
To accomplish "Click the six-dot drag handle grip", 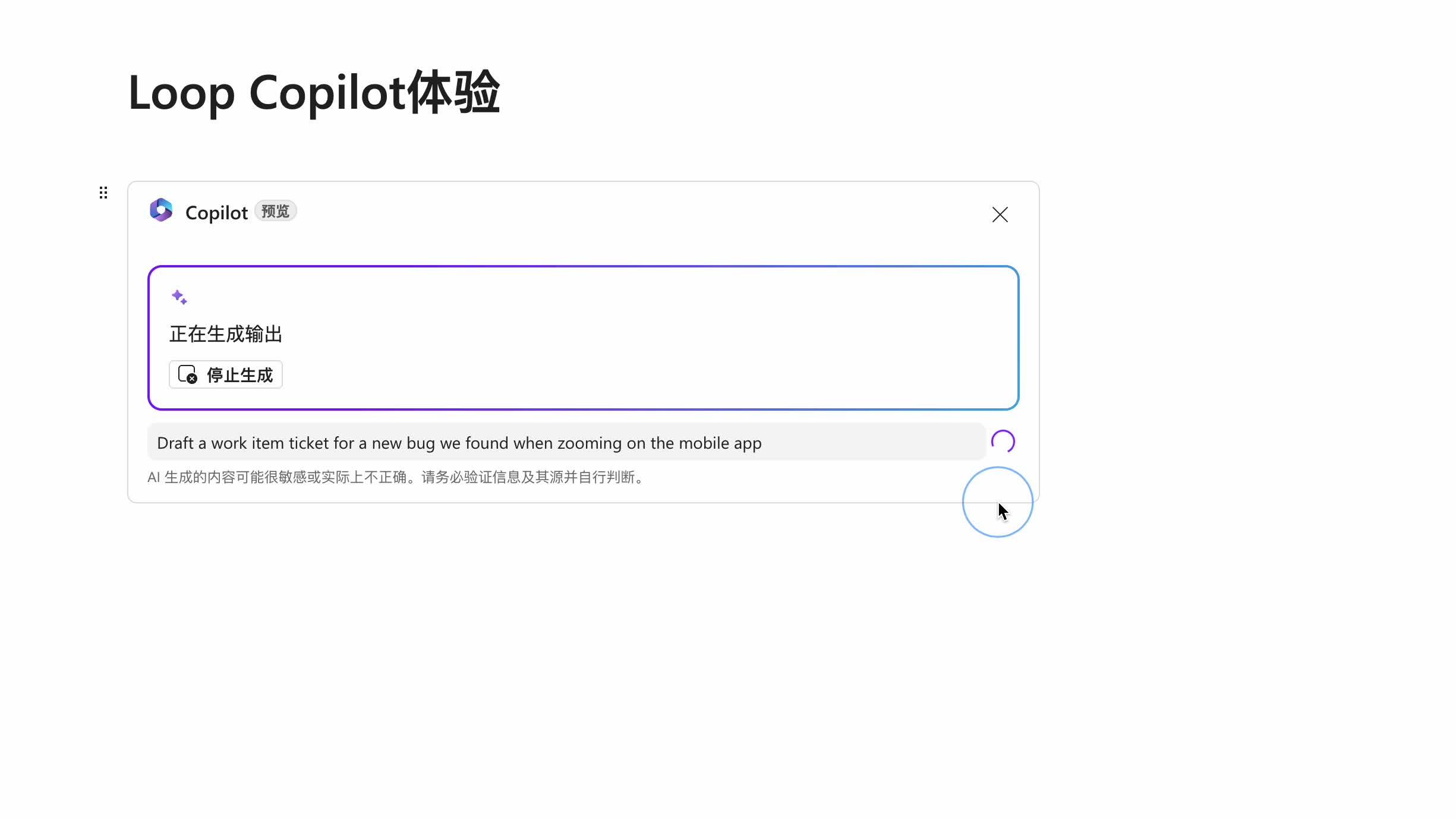I will 103,192.
